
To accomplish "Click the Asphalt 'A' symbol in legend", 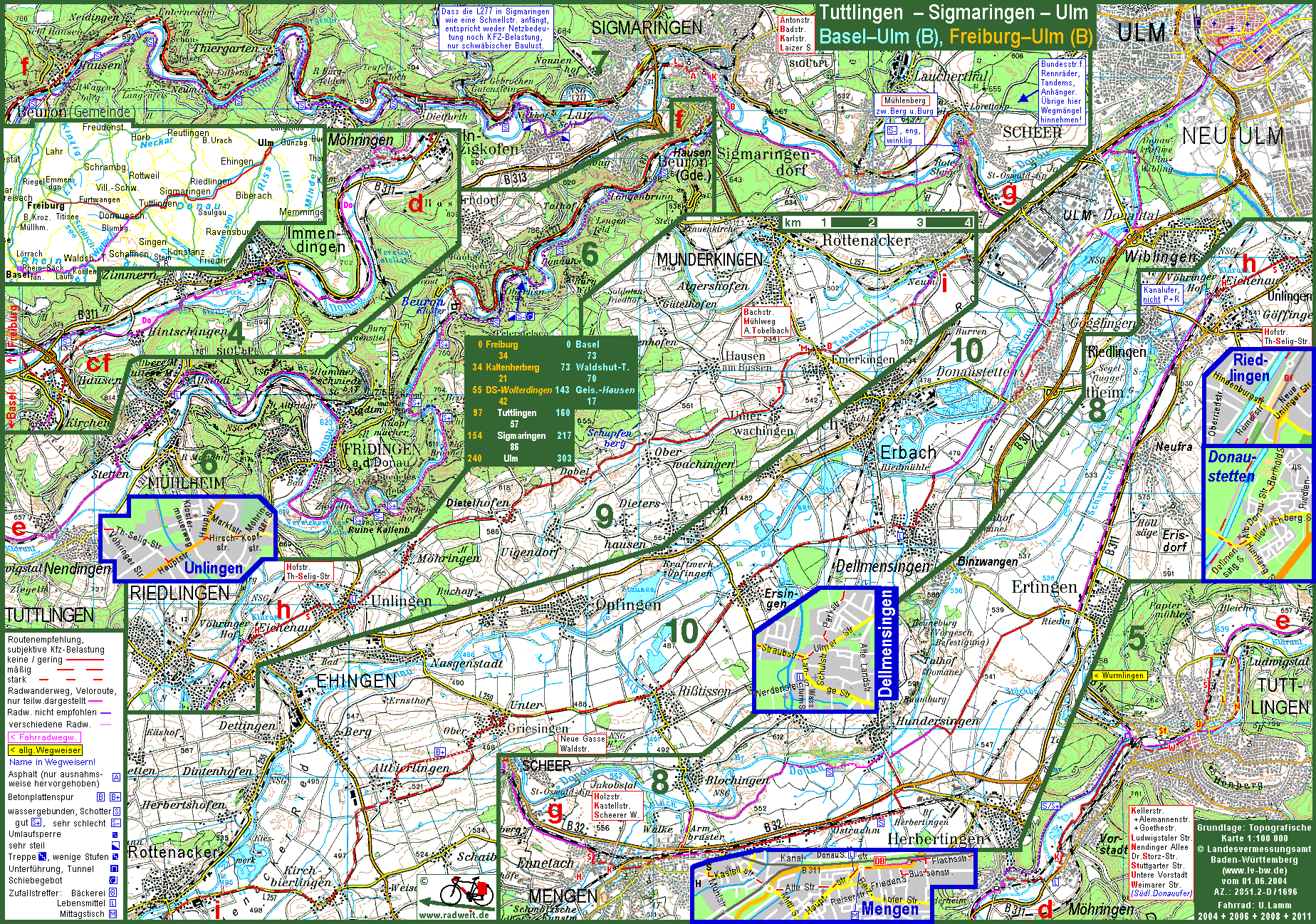I will 116,777.
